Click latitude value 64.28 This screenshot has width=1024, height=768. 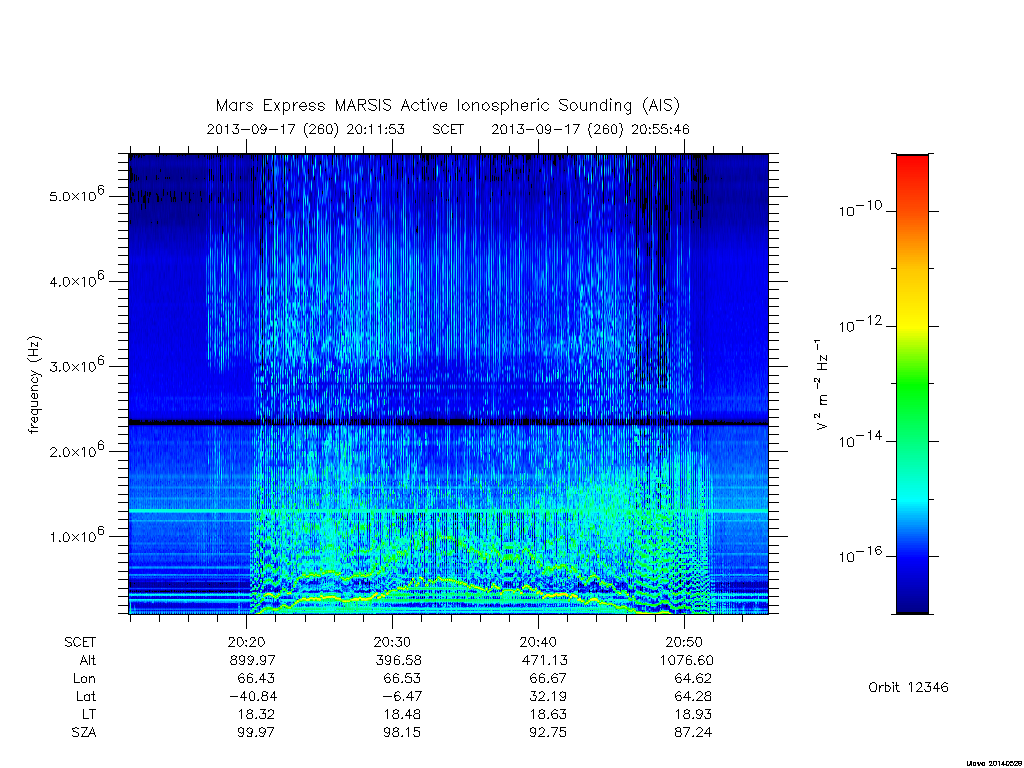pos(694,696)
